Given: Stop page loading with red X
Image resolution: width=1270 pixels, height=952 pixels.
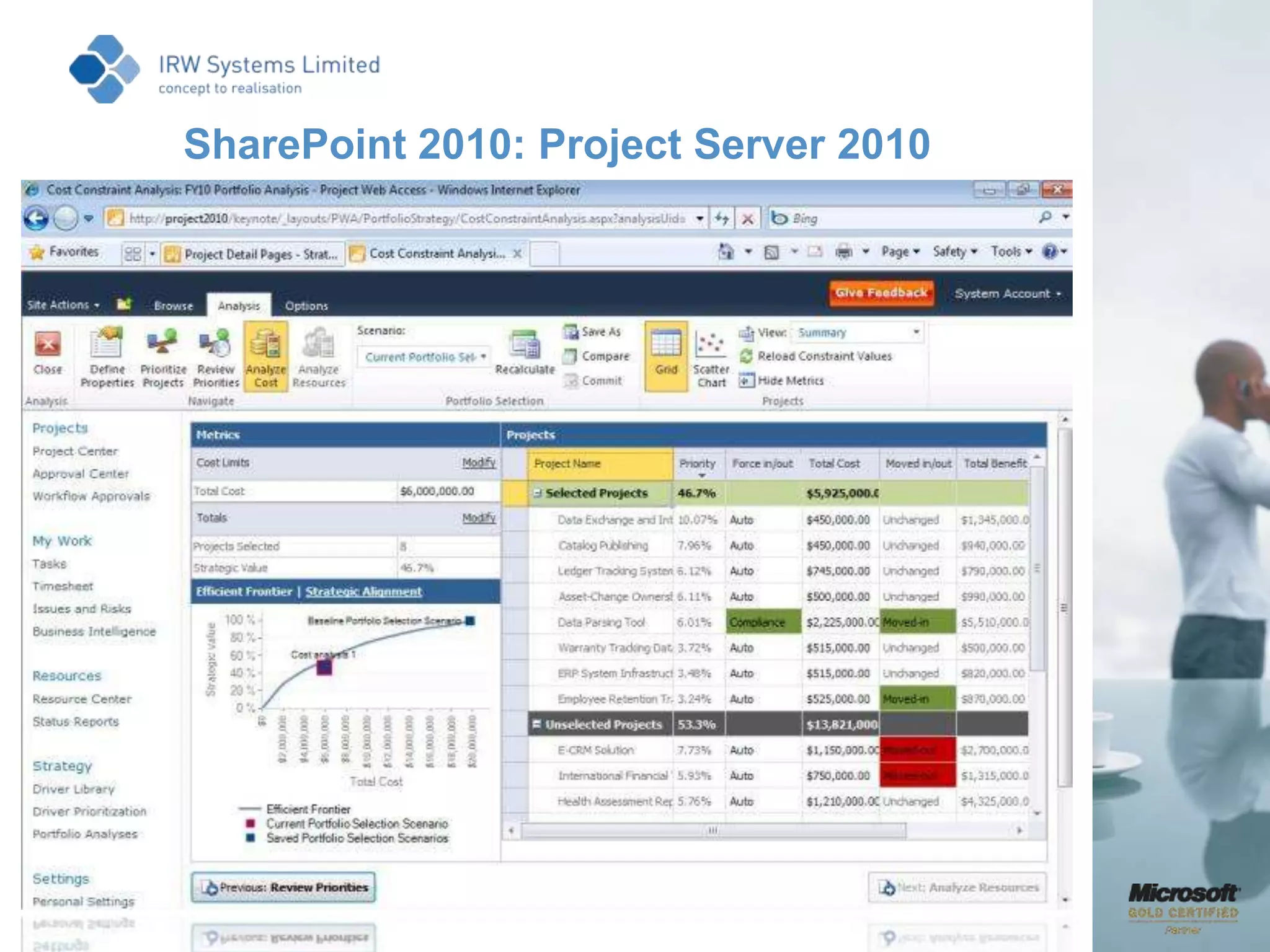Looking at the screenshot, I should 748,219.
